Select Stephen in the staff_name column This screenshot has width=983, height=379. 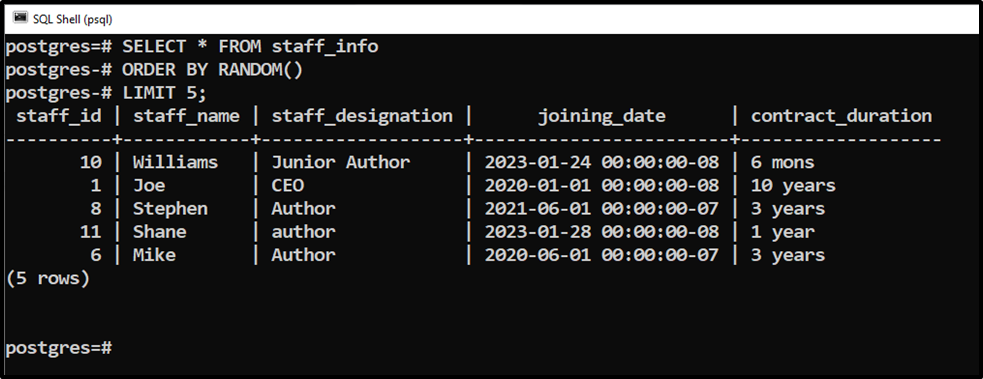[x=170, y=209]
